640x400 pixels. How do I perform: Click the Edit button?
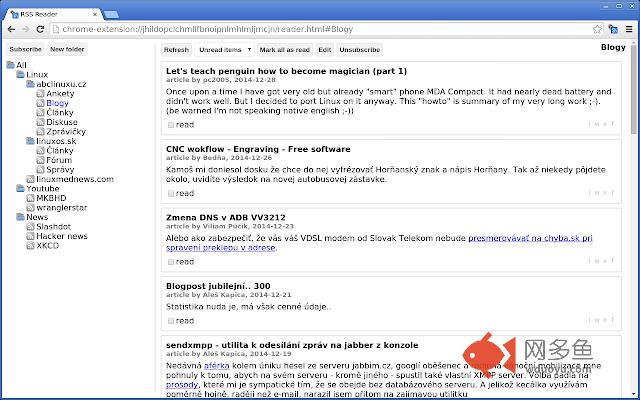[x=324, y=50]
